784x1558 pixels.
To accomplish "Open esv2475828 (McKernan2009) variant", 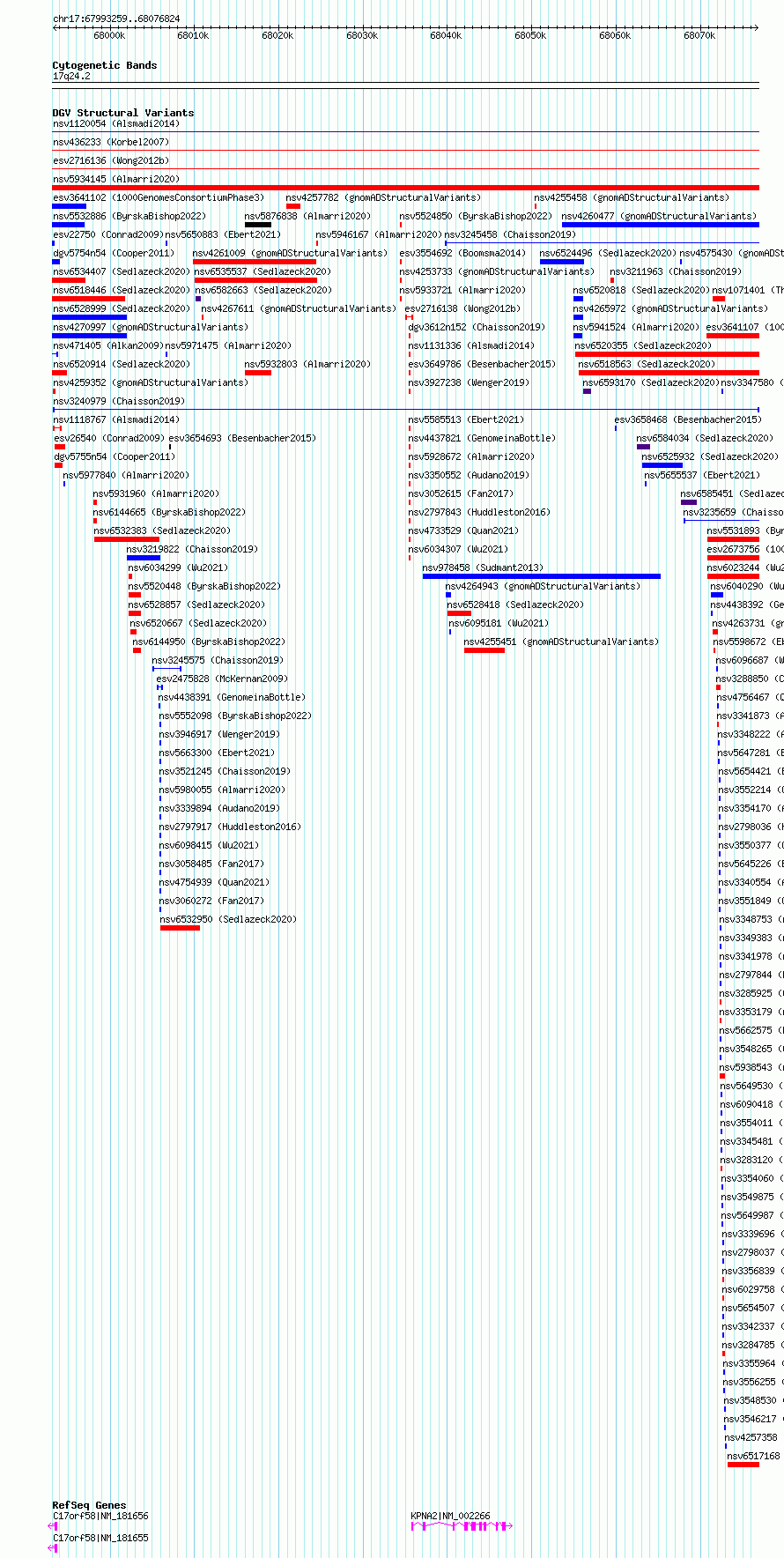I will [x=221, y=679].
